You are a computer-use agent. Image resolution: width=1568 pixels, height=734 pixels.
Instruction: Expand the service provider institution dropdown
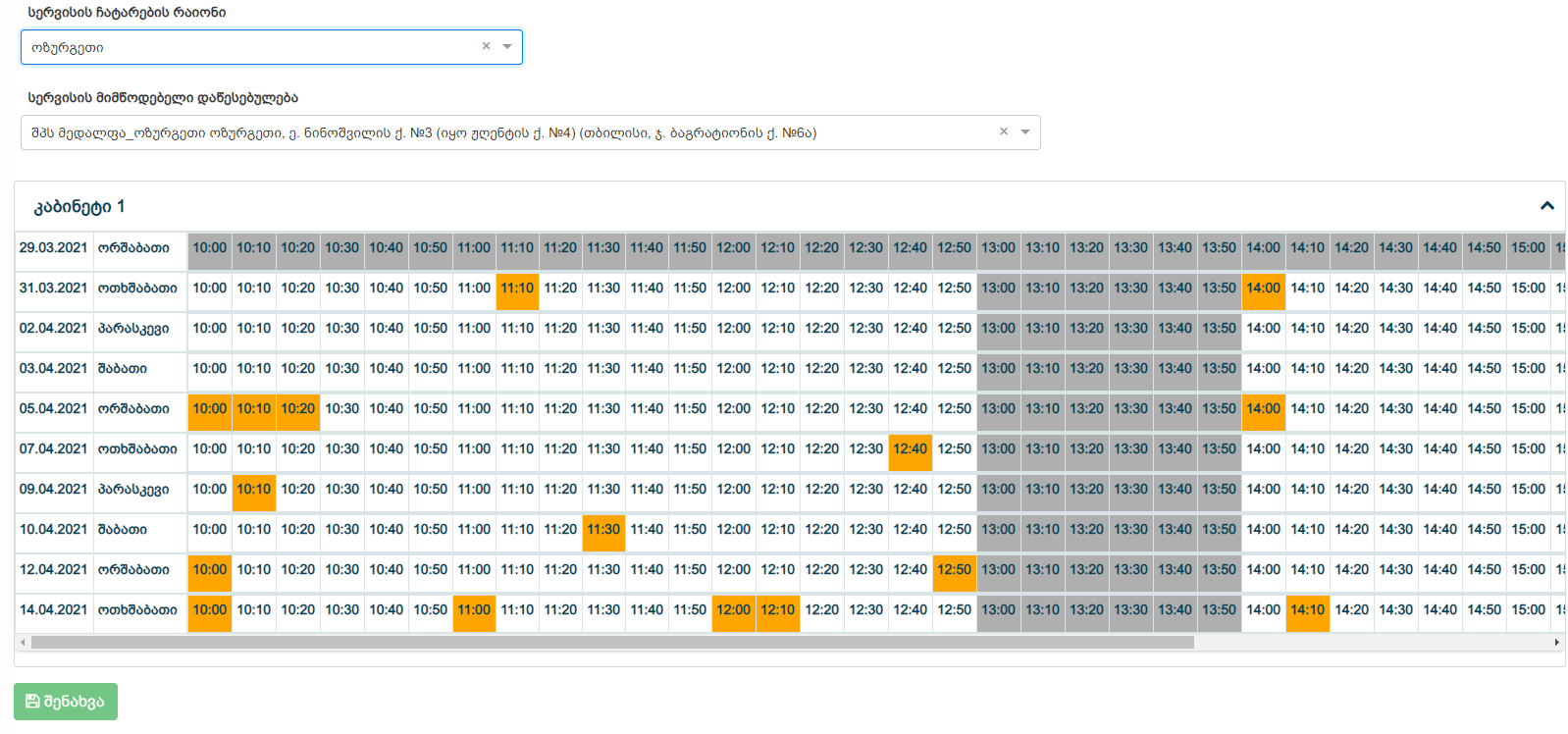point(1025,131)
